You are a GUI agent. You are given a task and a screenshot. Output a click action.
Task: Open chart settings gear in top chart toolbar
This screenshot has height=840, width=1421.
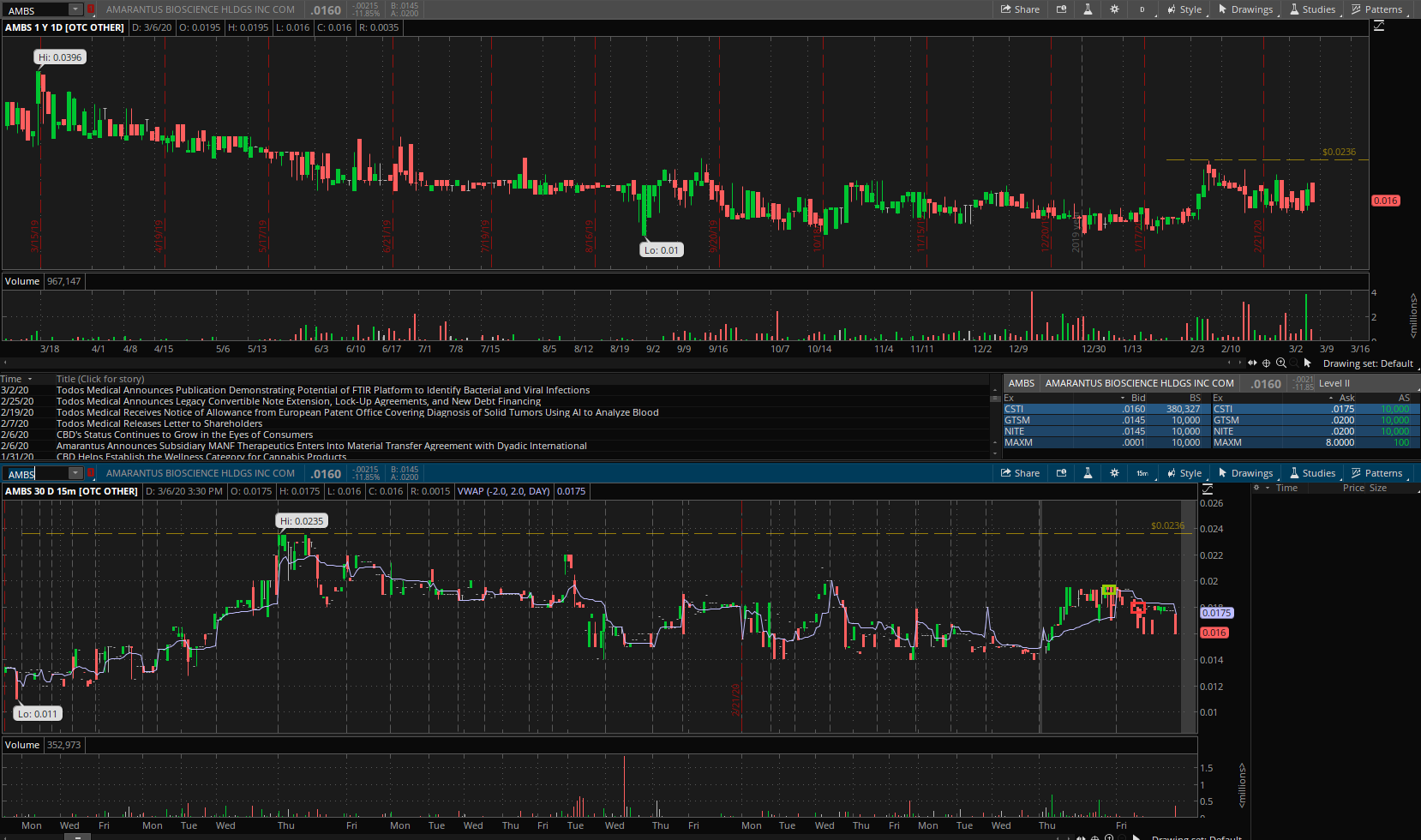click(1114, 9)
